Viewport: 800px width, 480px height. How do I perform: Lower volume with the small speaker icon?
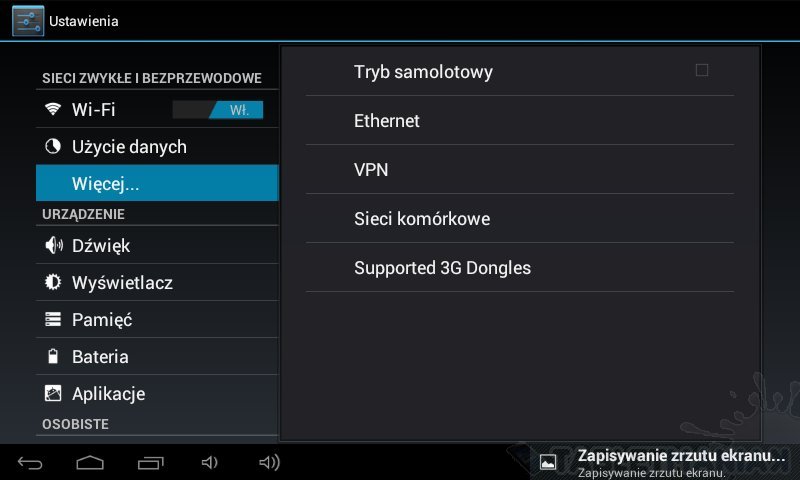click(210, 463)
